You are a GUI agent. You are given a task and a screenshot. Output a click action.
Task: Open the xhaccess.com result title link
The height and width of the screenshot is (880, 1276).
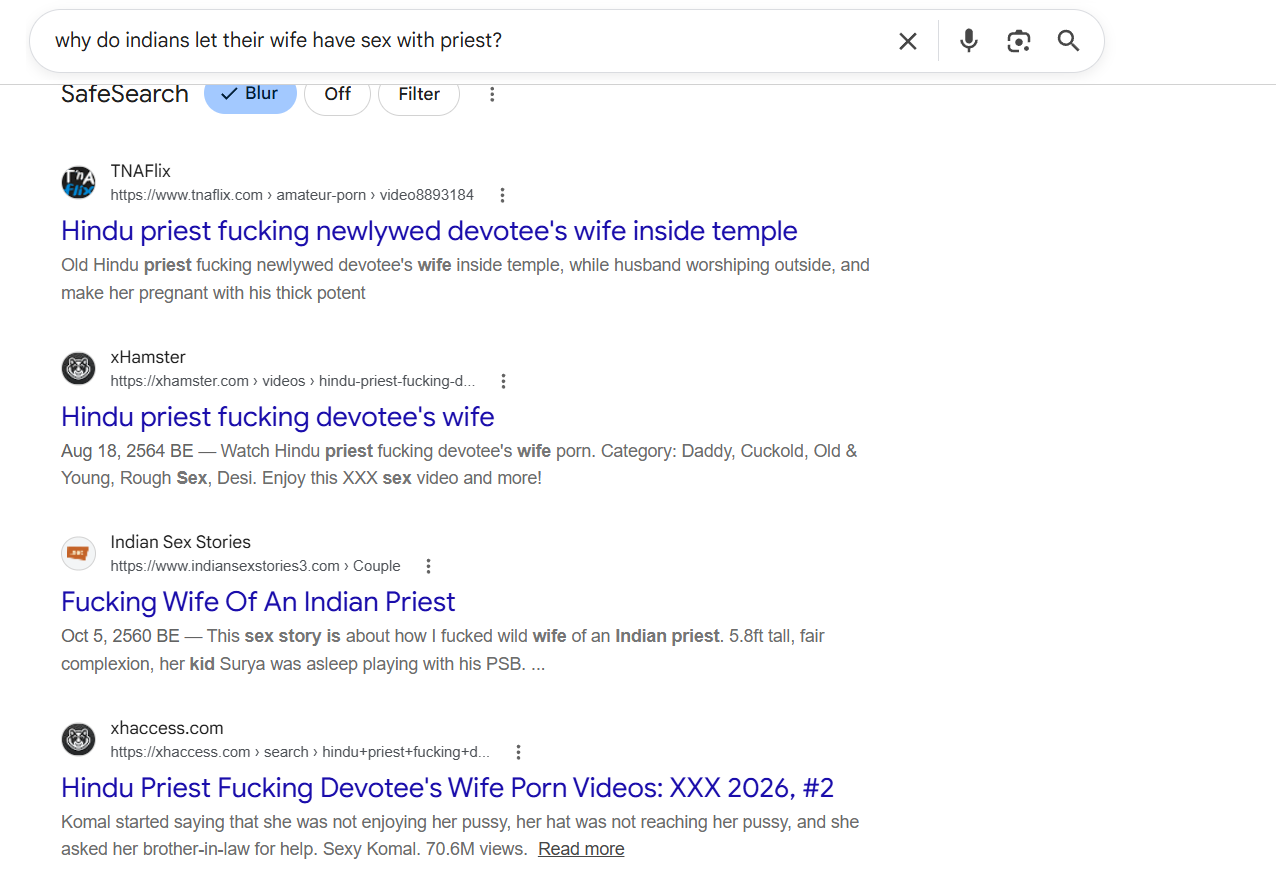[447, 788]
